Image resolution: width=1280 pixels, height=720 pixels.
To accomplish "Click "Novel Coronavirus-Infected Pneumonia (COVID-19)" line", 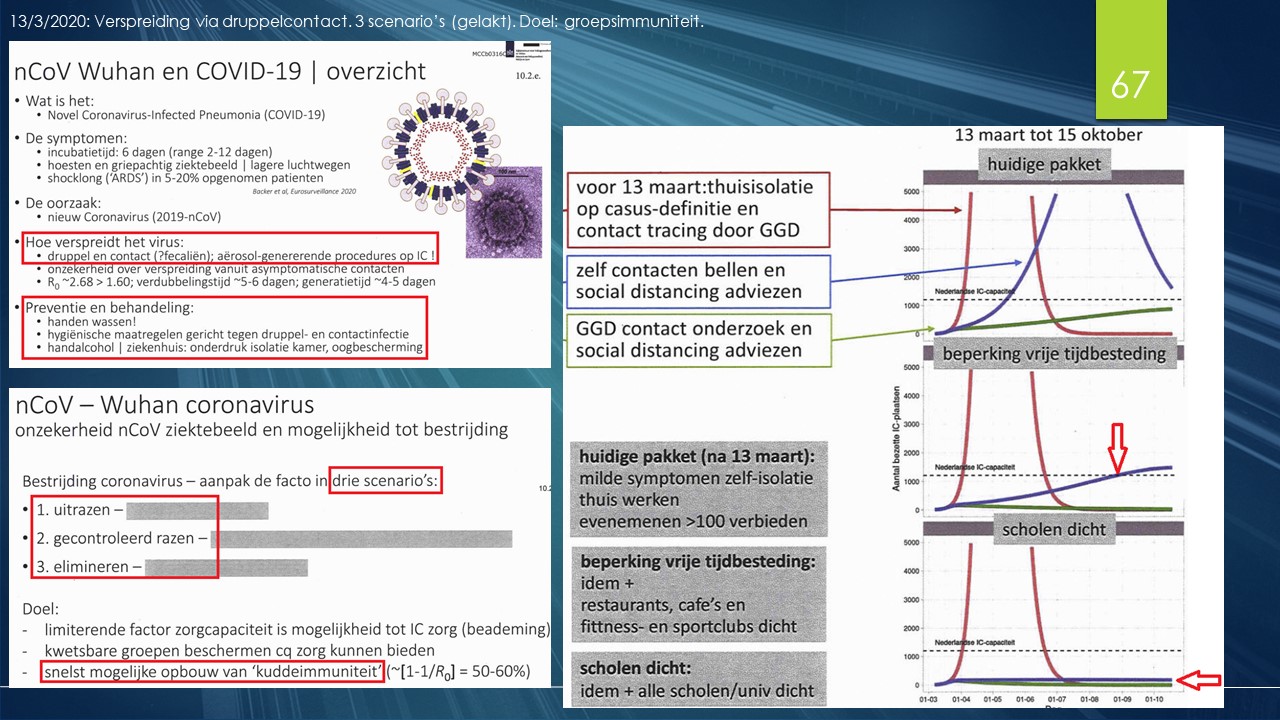I will pyautogui.click(x=186, y=115).
